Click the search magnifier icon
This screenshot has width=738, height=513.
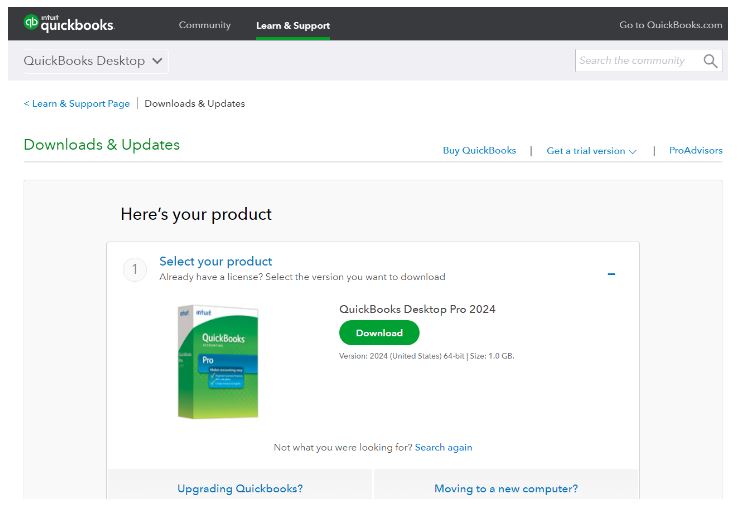click(x=710, y=61)
